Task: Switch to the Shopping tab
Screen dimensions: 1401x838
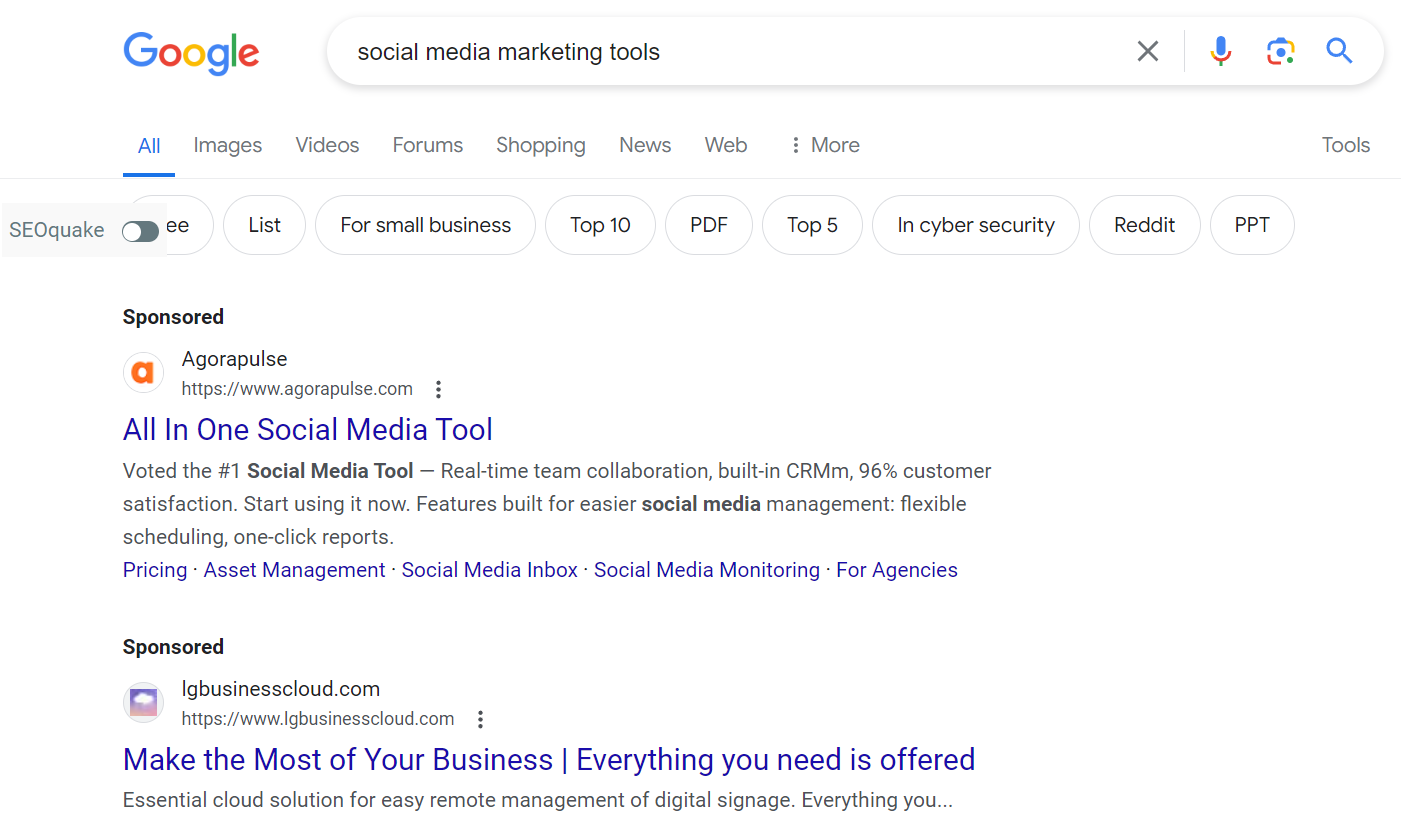Action: point(541,145)
